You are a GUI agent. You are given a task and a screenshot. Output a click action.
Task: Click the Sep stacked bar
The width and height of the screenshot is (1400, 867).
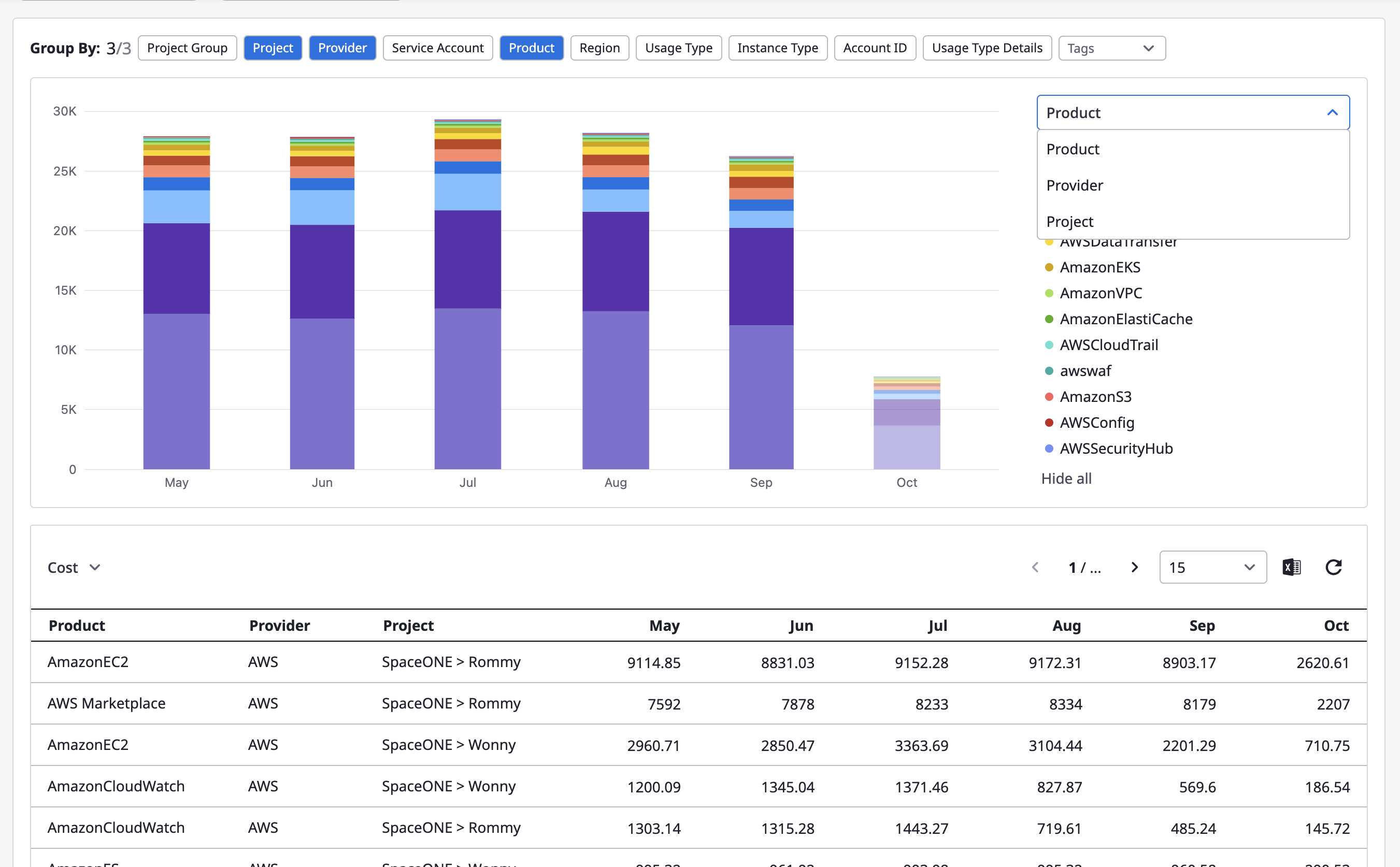[x=761, y=312]
